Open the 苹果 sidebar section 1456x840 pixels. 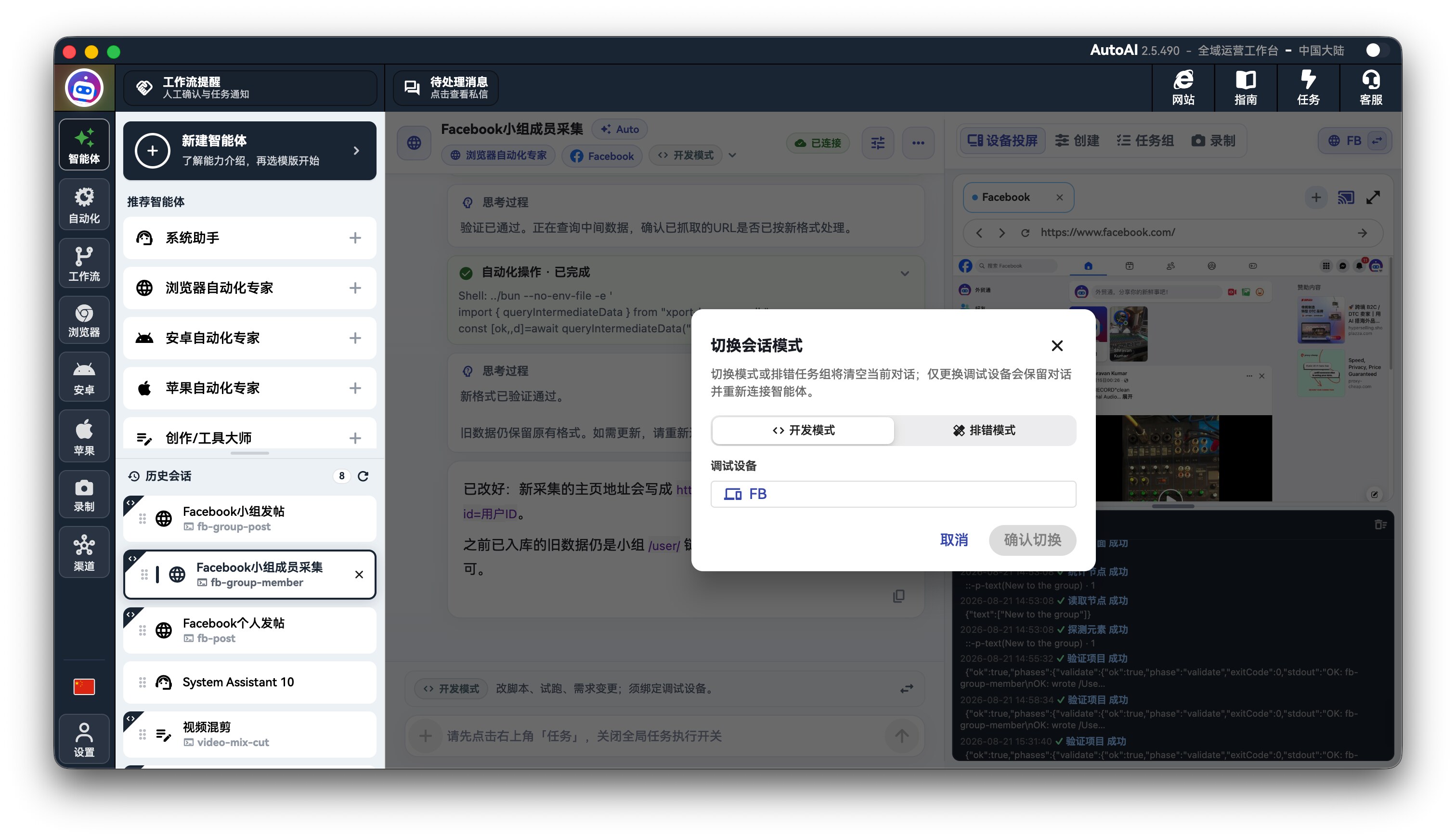(84, 436)
